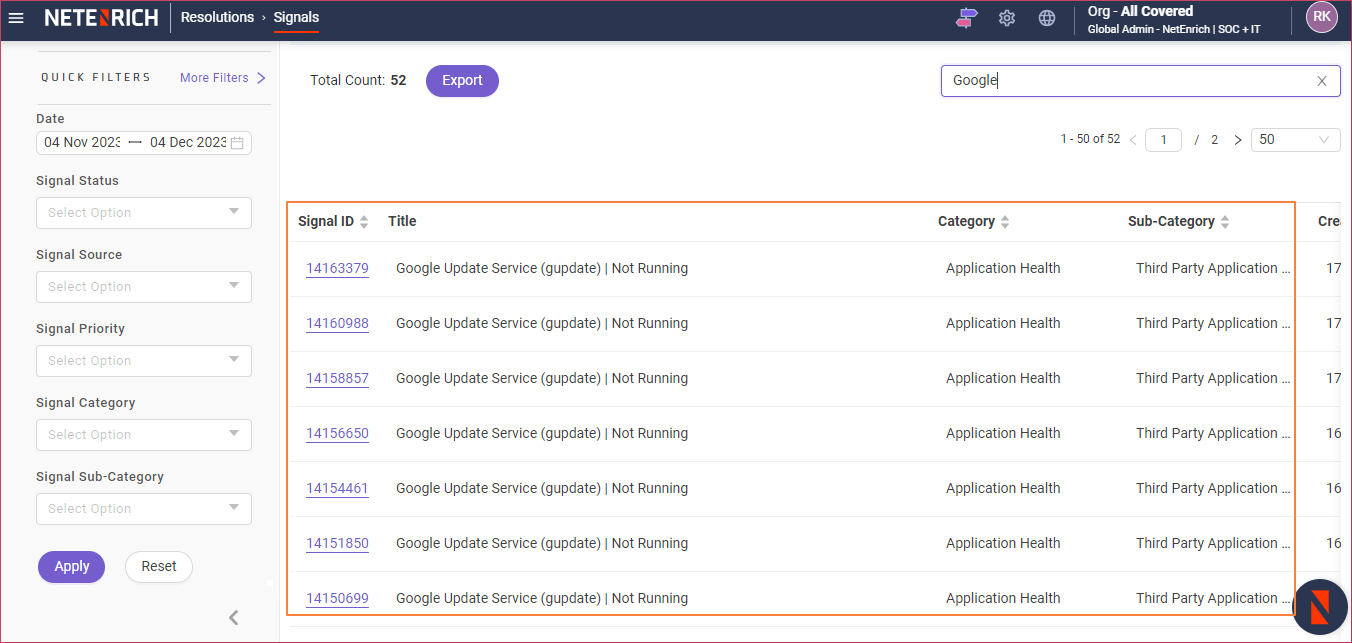Open the RK user avatar menu
Screen dimensions: 1352x643
tap(1321, 17)
